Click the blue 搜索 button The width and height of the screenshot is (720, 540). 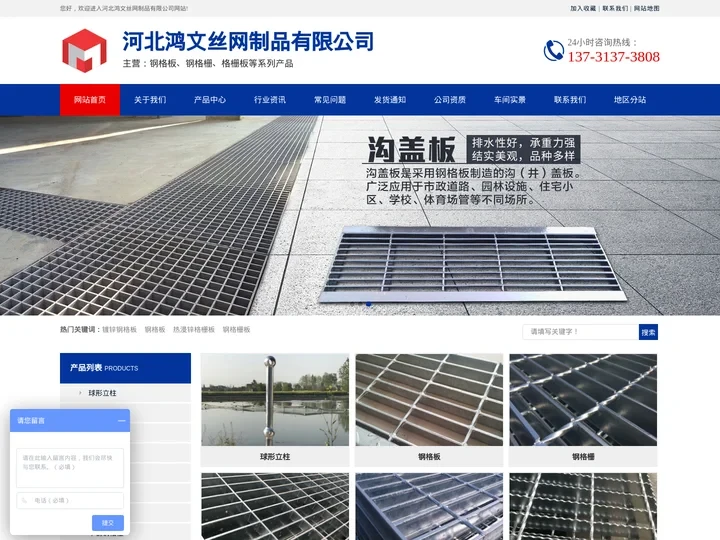[x=648, y=332]
